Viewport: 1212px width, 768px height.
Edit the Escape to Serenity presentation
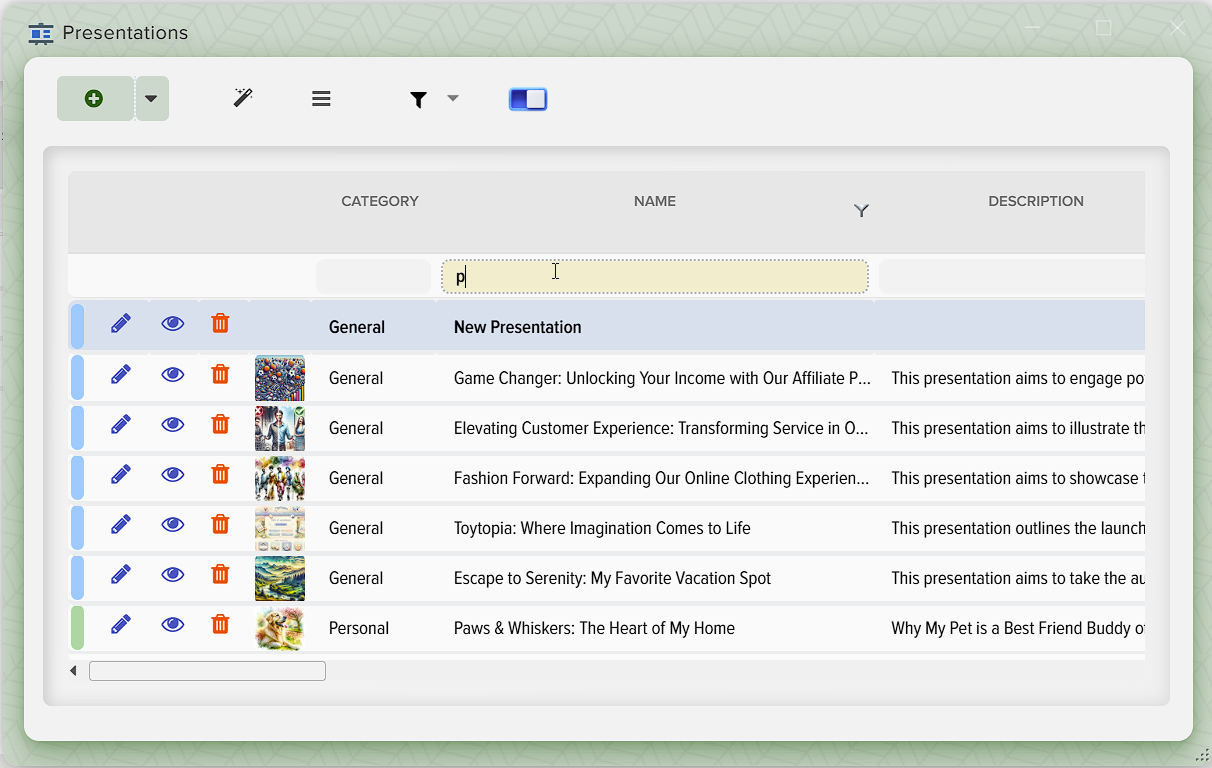tap(121, 575)
